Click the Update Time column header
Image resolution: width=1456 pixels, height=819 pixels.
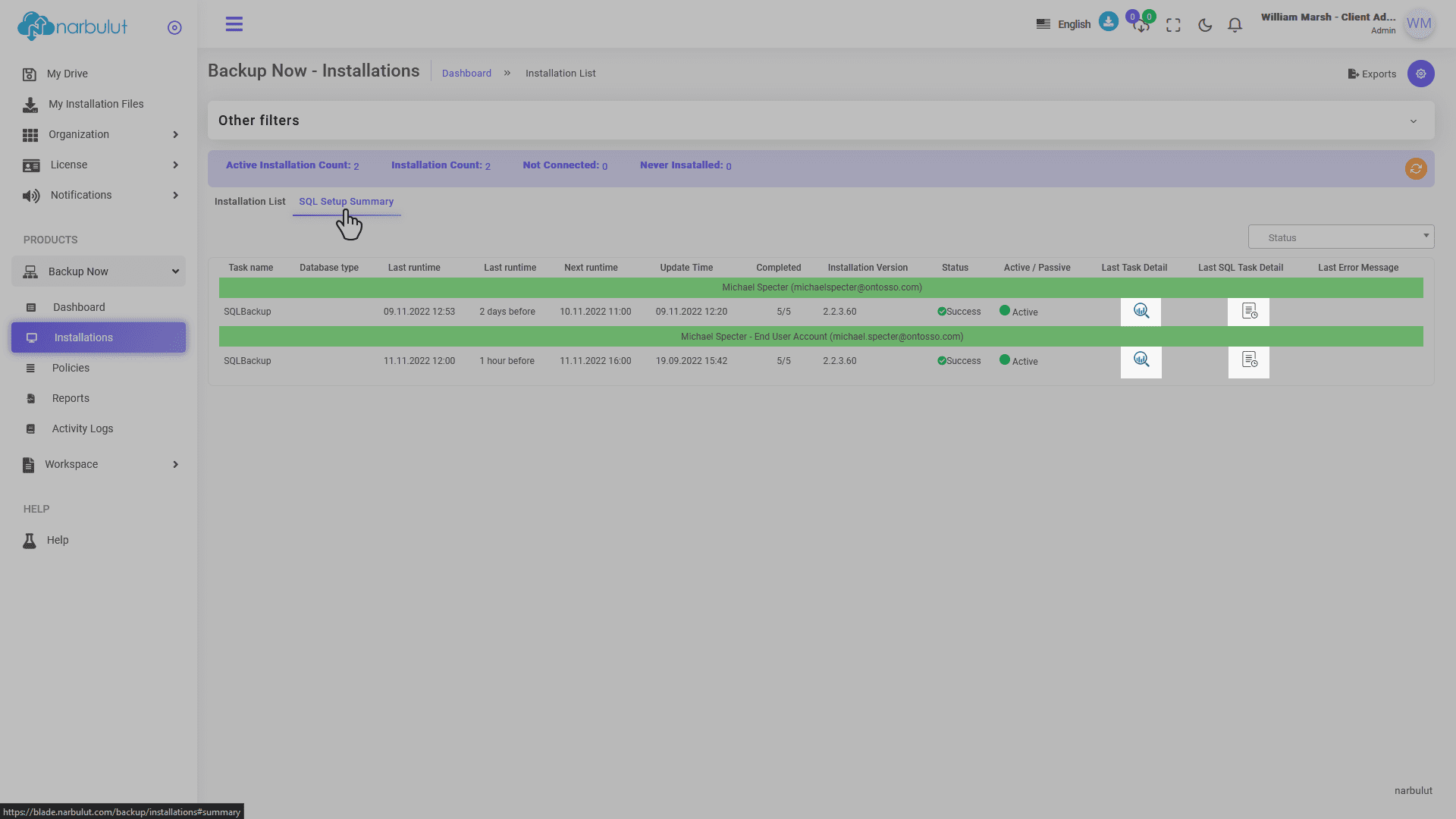pyautogui.click(x=686, y=268)
